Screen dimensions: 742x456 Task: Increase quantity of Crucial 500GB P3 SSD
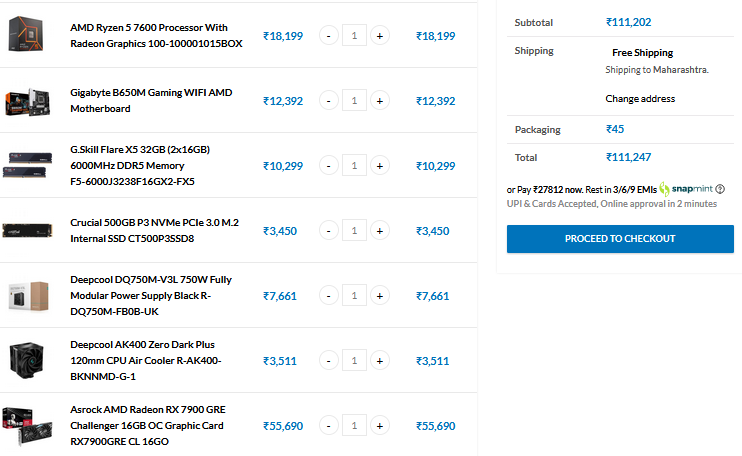click(x=380, y=231)
